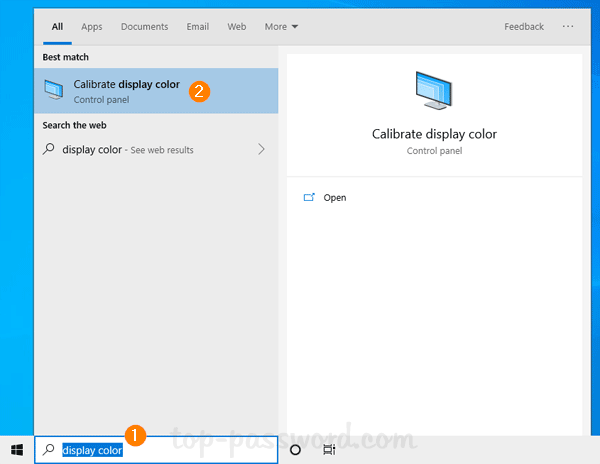Click the magnifier icon beside the web result

[x=49, y=150]
